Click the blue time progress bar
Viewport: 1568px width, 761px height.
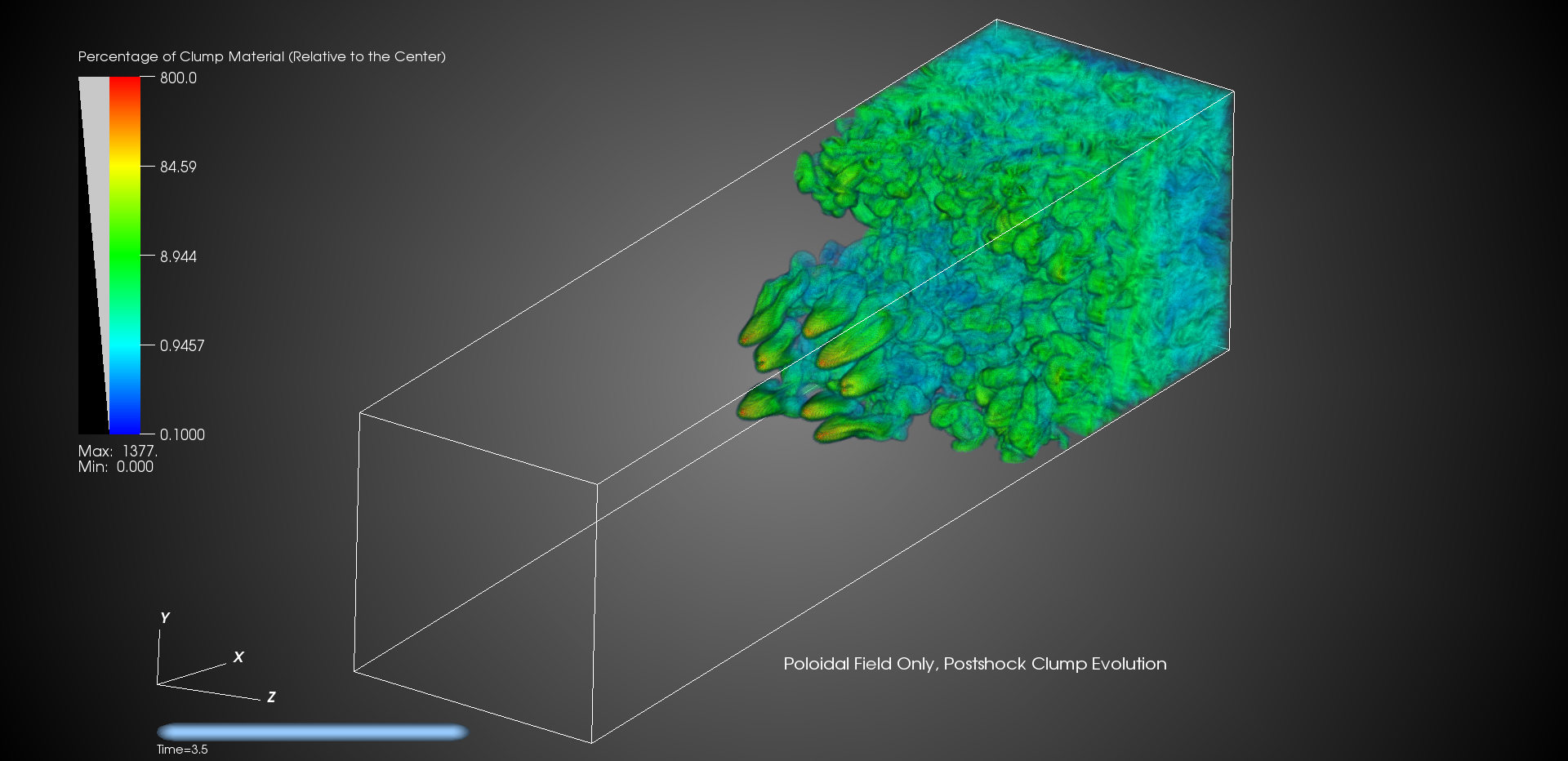[312, 732]
